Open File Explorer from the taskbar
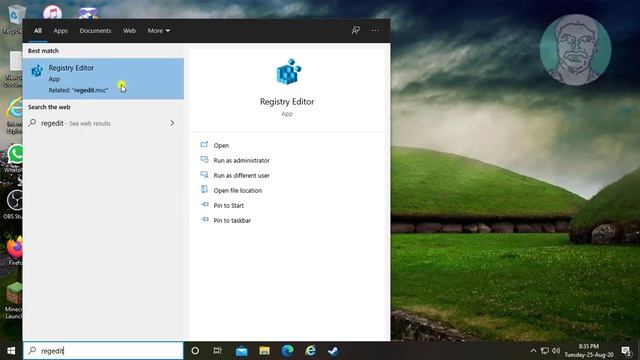 click(x=264, y=351)
